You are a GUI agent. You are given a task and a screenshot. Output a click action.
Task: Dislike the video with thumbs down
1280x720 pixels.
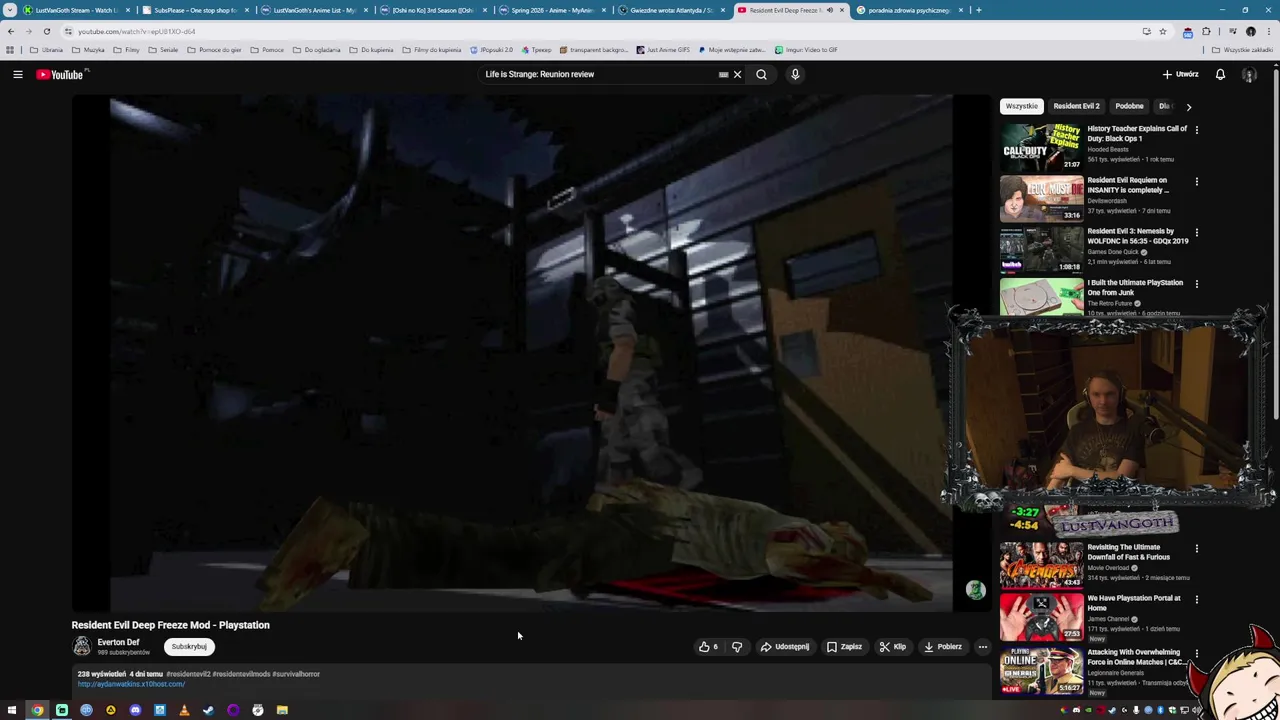[737, 647]
